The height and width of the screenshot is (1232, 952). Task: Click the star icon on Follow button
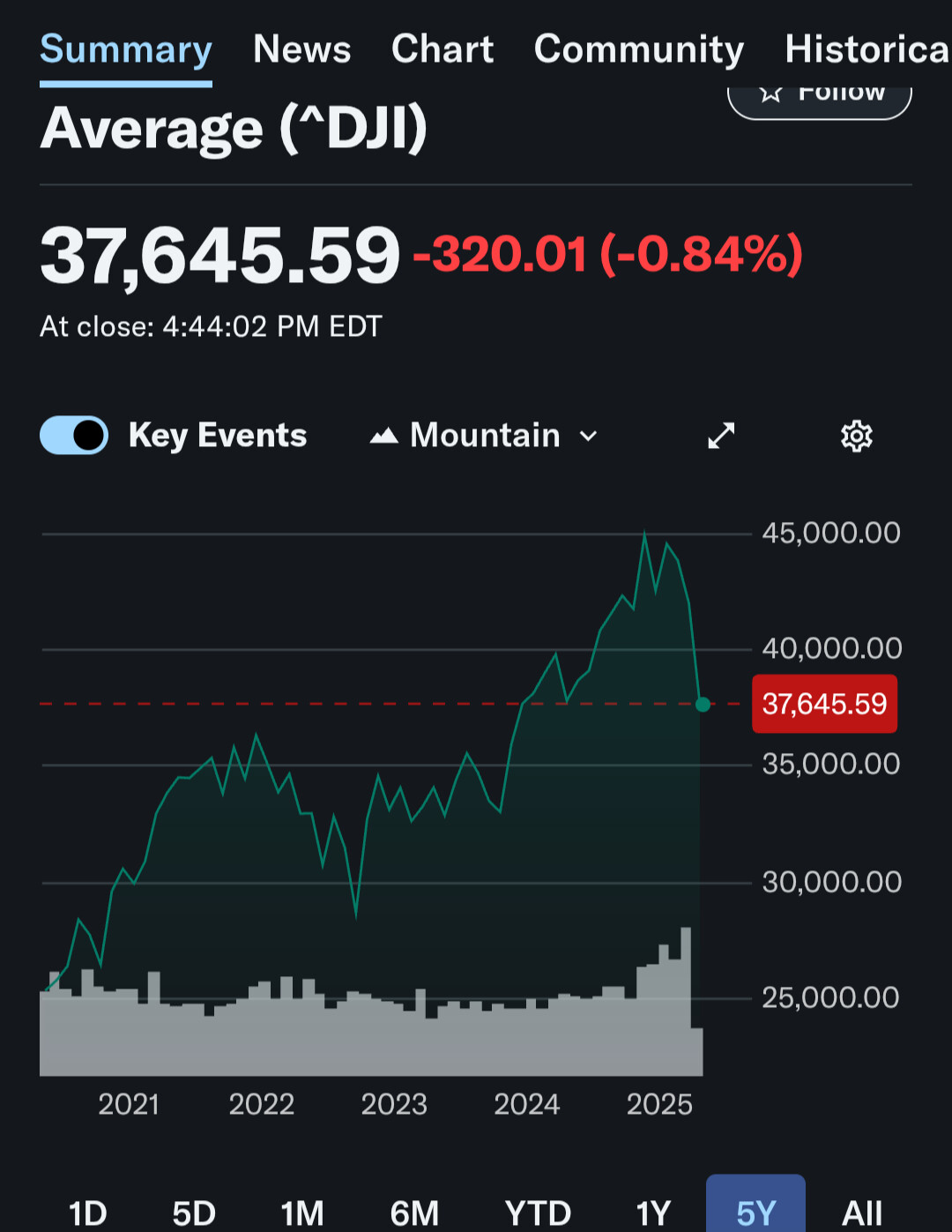(x=771, y=93)
